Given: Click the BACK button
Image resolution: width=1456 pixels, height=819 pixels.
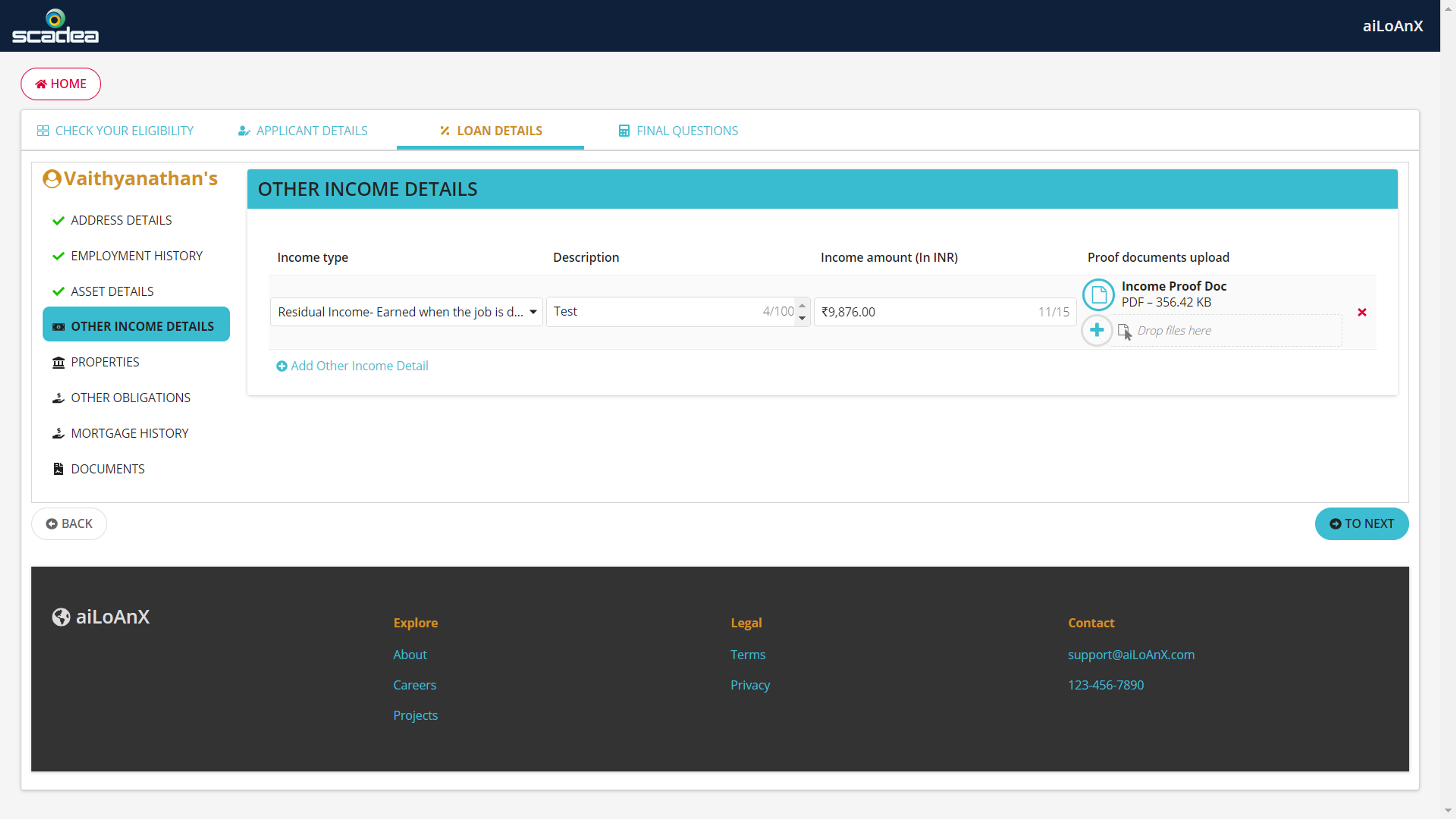Looking at the screenshot, I should pyautogui.click(x=69, y=524).
